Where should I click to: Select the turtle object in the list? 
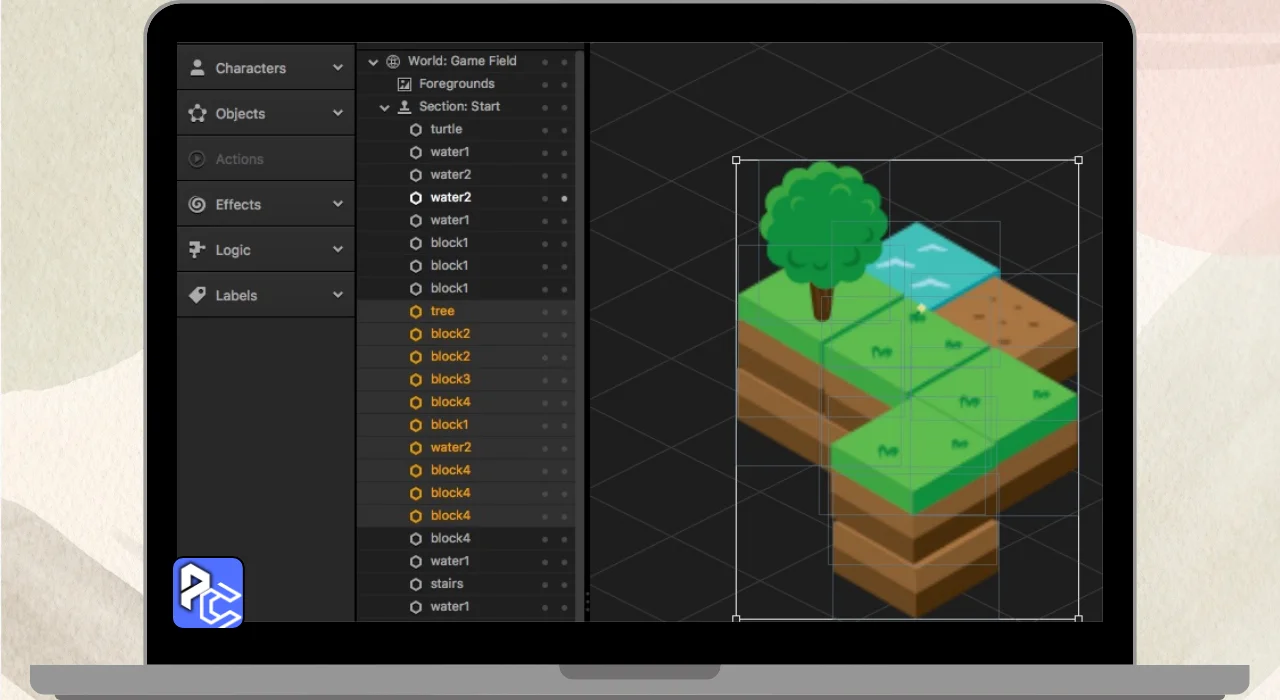(446, 129)
